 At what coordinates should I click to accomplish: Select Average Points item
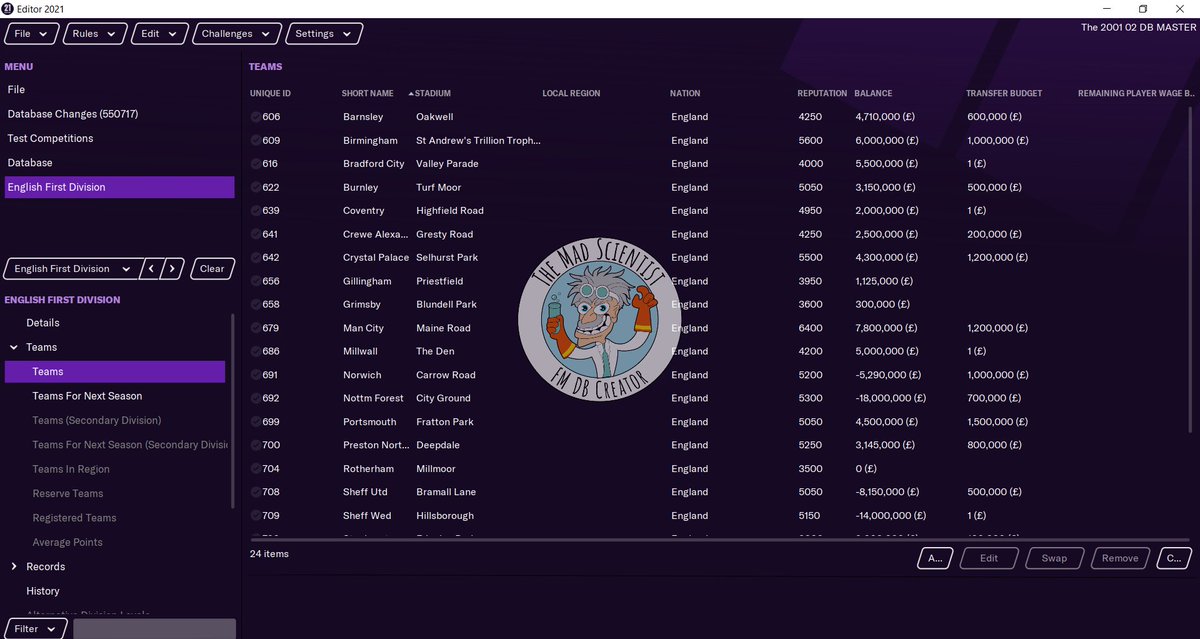tap(67, 542)
